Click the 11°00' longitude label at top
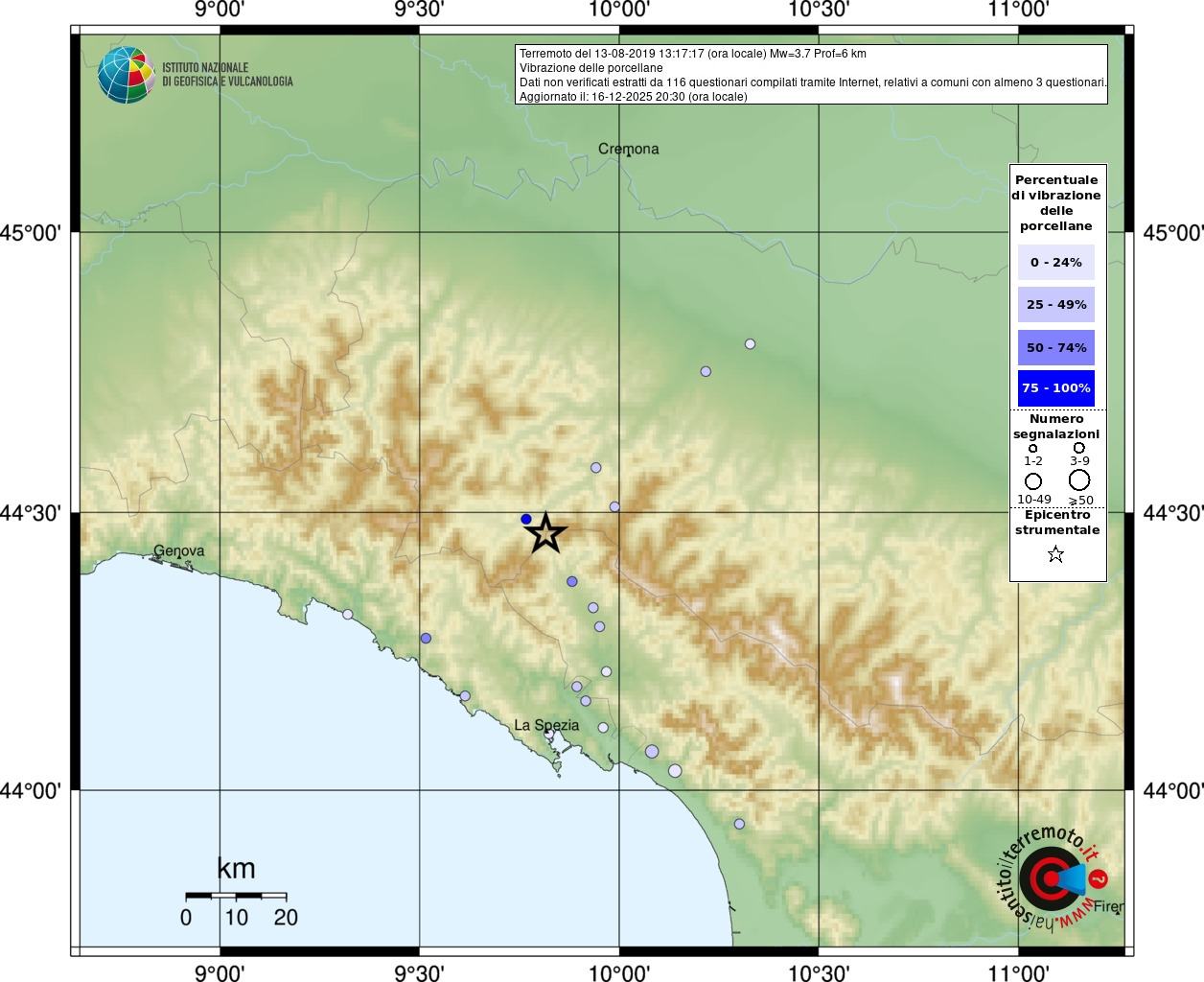Screen dimensions: 1204x982 point(1019,10)
